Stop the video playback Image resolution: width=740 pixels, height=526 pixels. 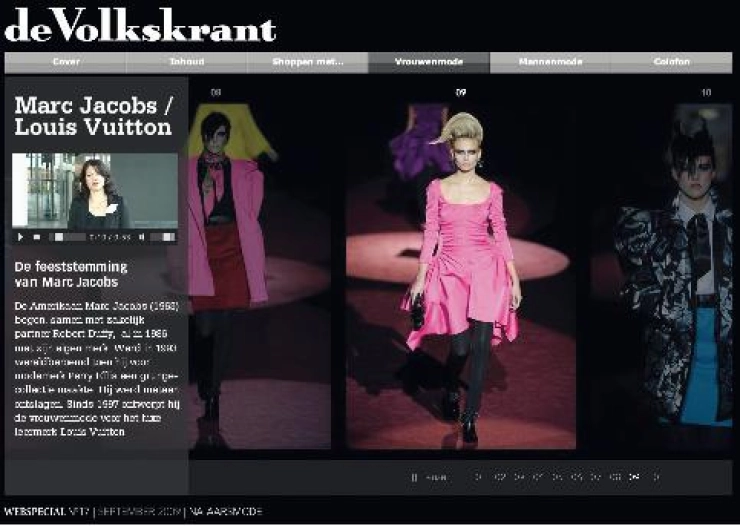click(x=37, y=237)
